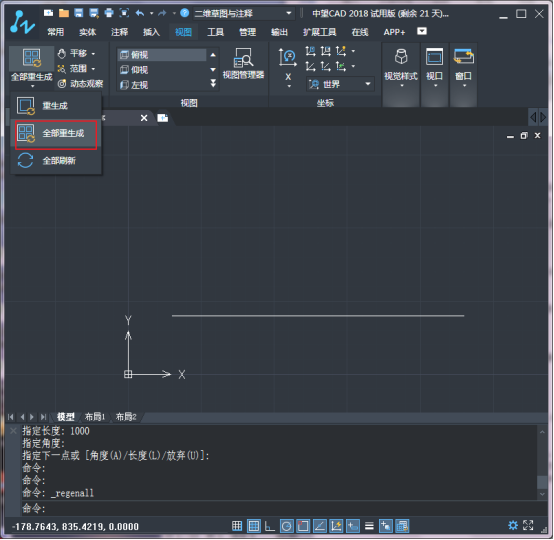
Task: Click the print preview icon next to printer
Action: click(x=124, y=13)
